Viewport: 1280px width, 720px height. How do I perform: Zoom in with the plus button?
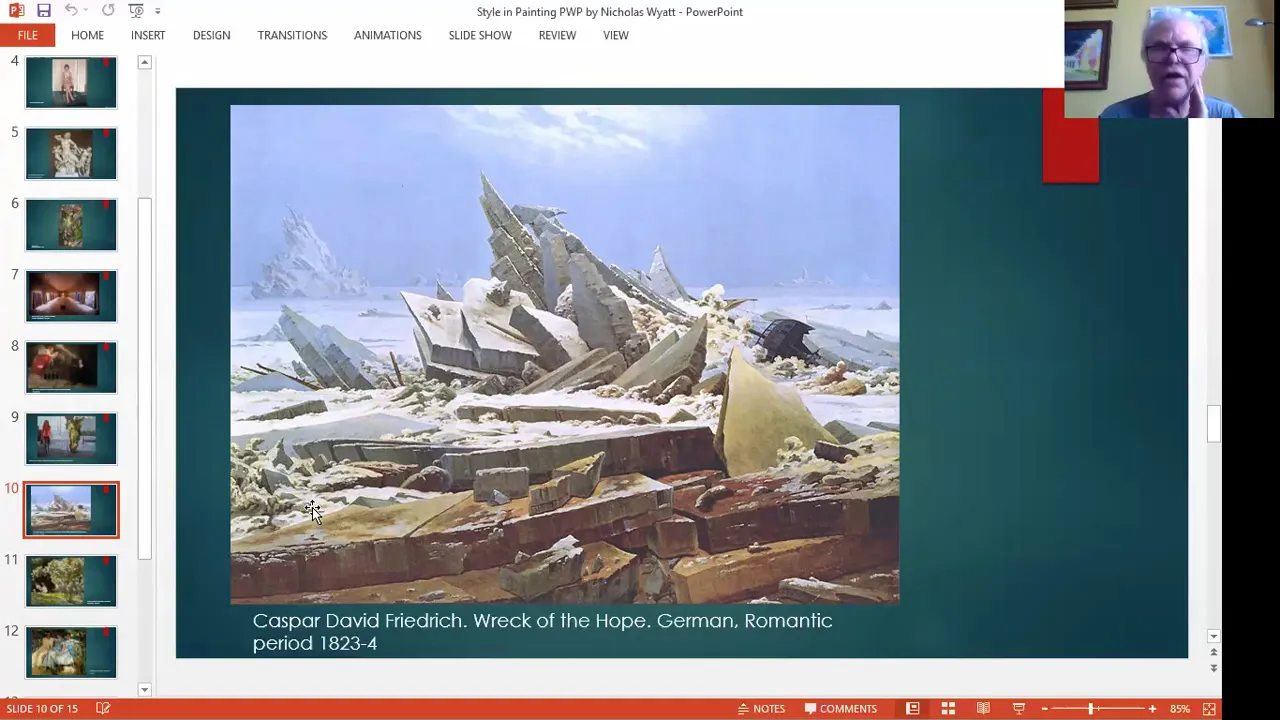tap(1152, 708)
